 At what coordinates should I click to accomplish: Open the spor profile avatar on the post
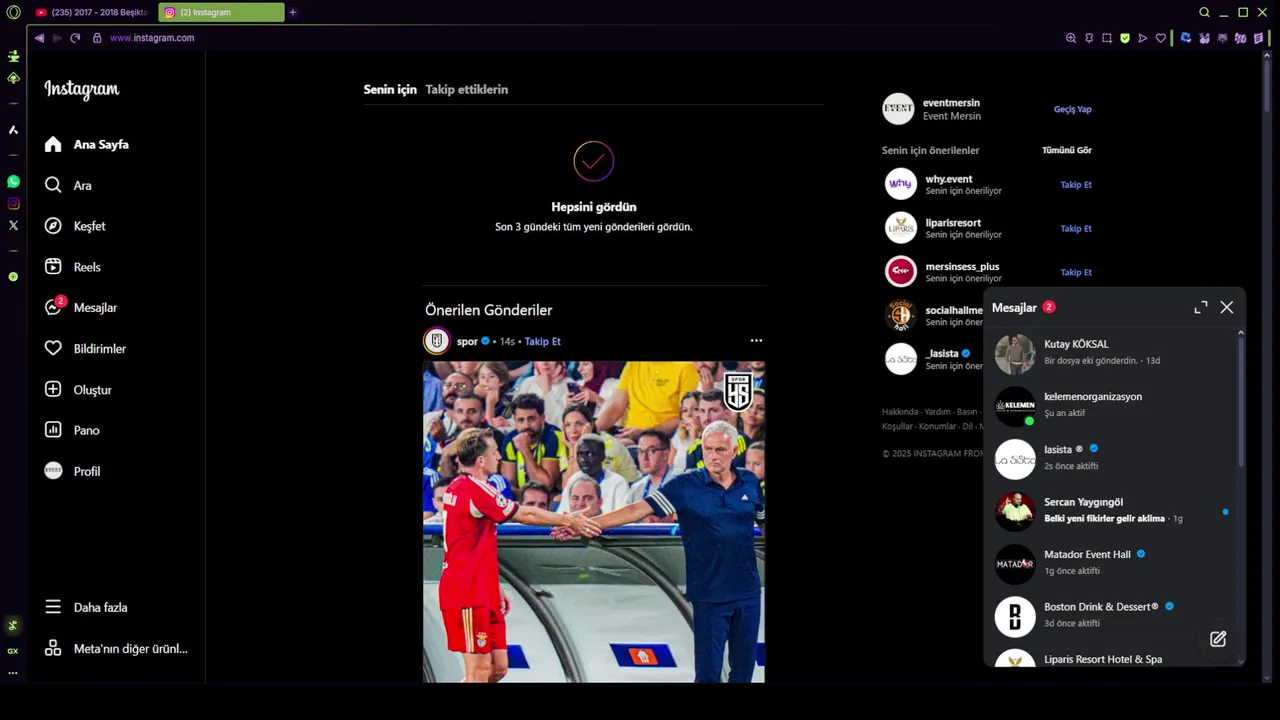point(437,341)
